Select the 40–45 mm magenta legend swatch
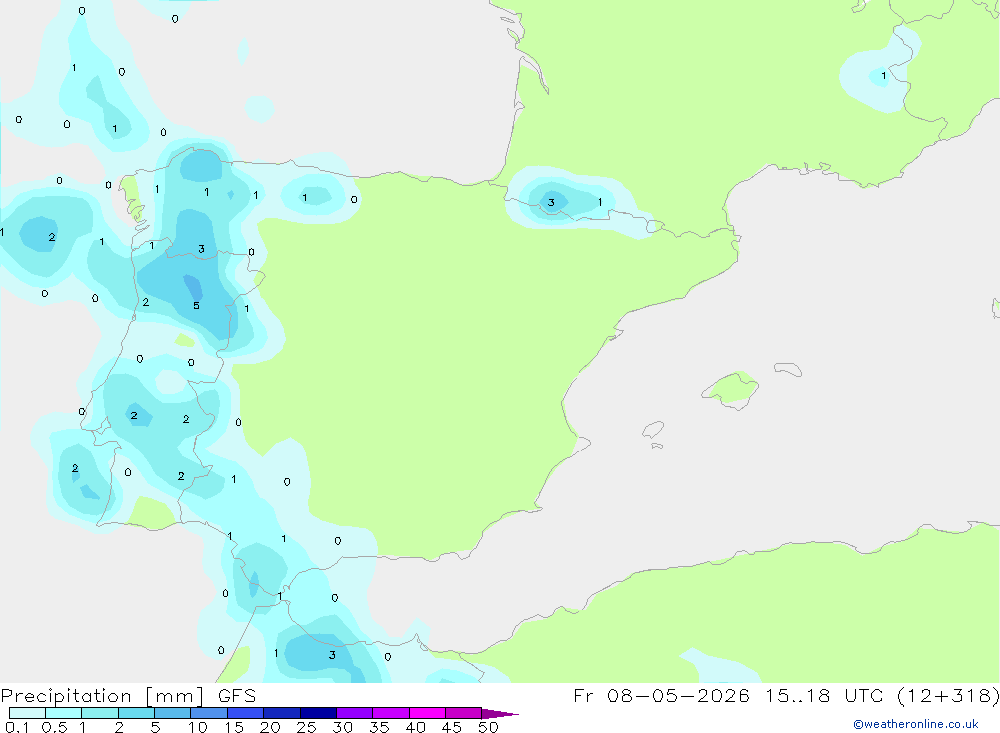Screen dimensions: 1000x733 (427, 713)
